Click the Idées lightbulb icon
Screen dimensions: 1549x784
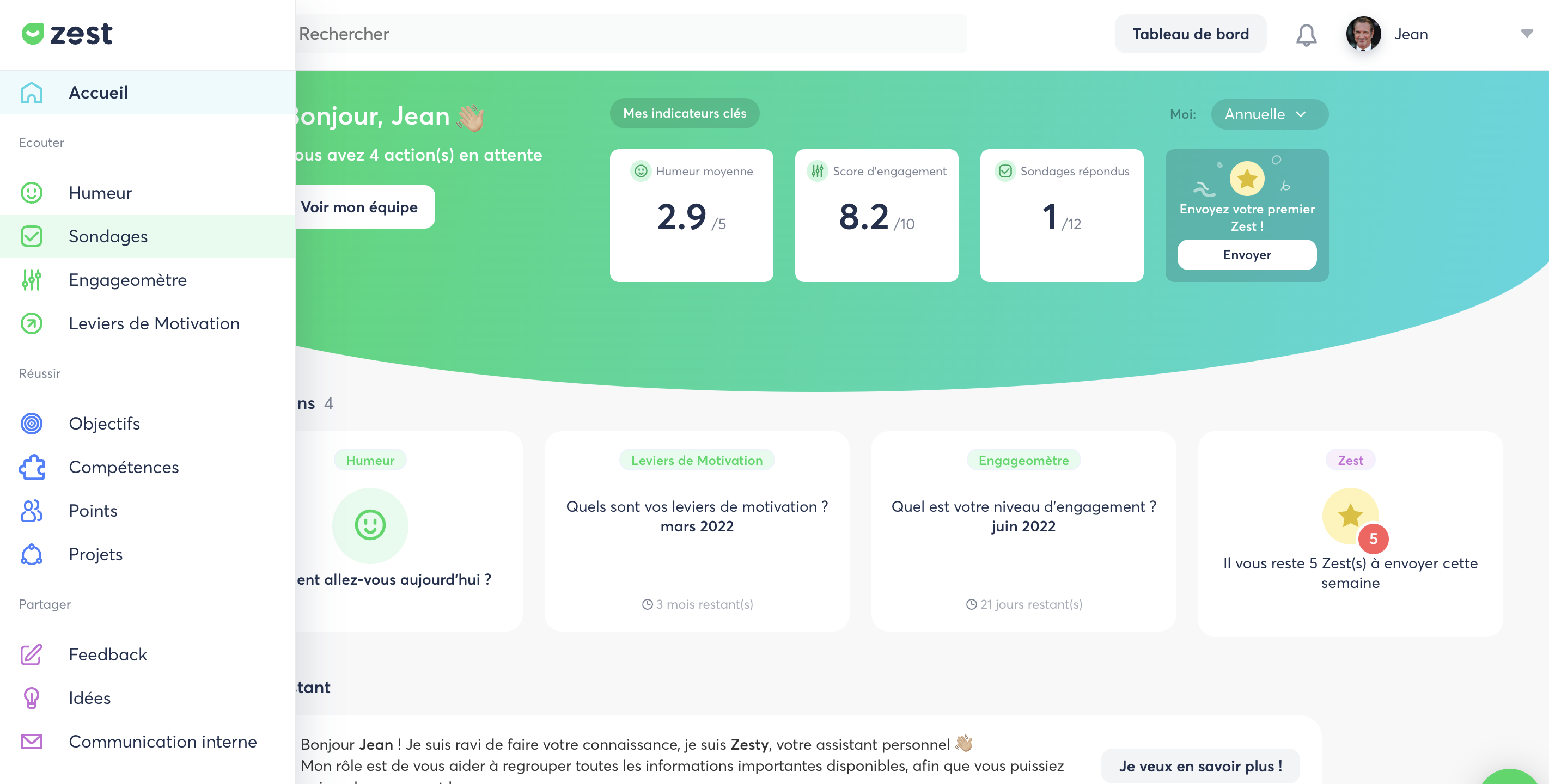pyautogui.click(x=31, y=698)
